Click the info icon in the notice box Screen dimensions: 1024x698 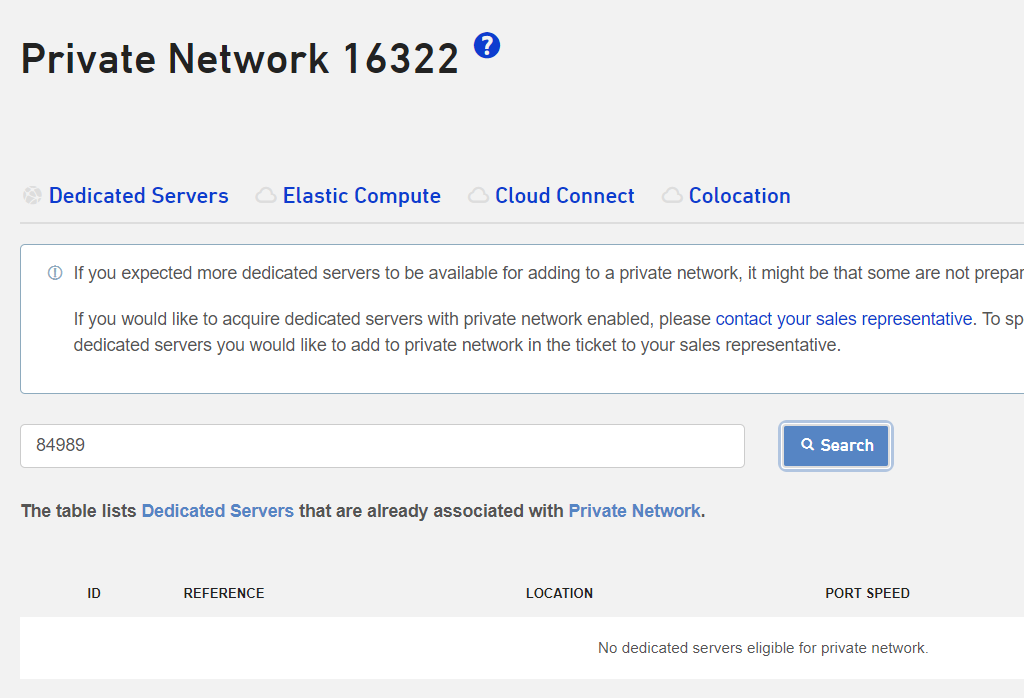point(55,273)
